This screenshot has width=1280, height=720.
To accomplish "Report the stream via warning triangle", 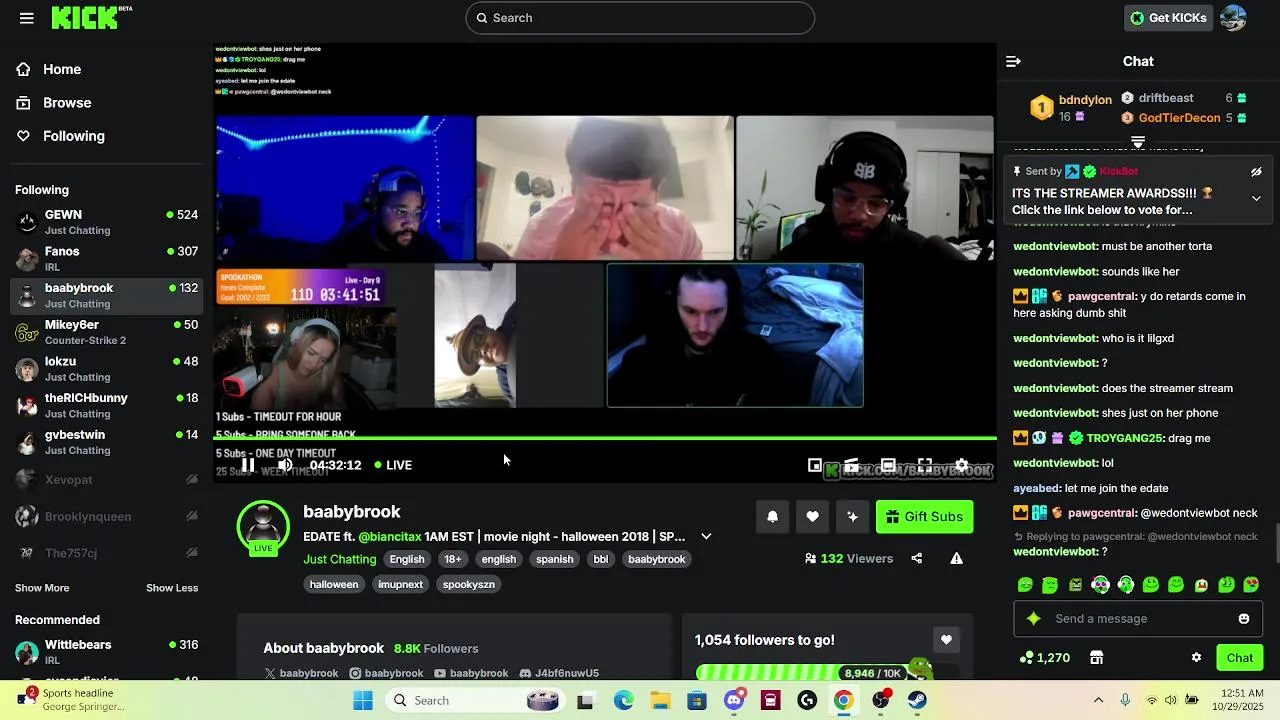I will [957, 558].
